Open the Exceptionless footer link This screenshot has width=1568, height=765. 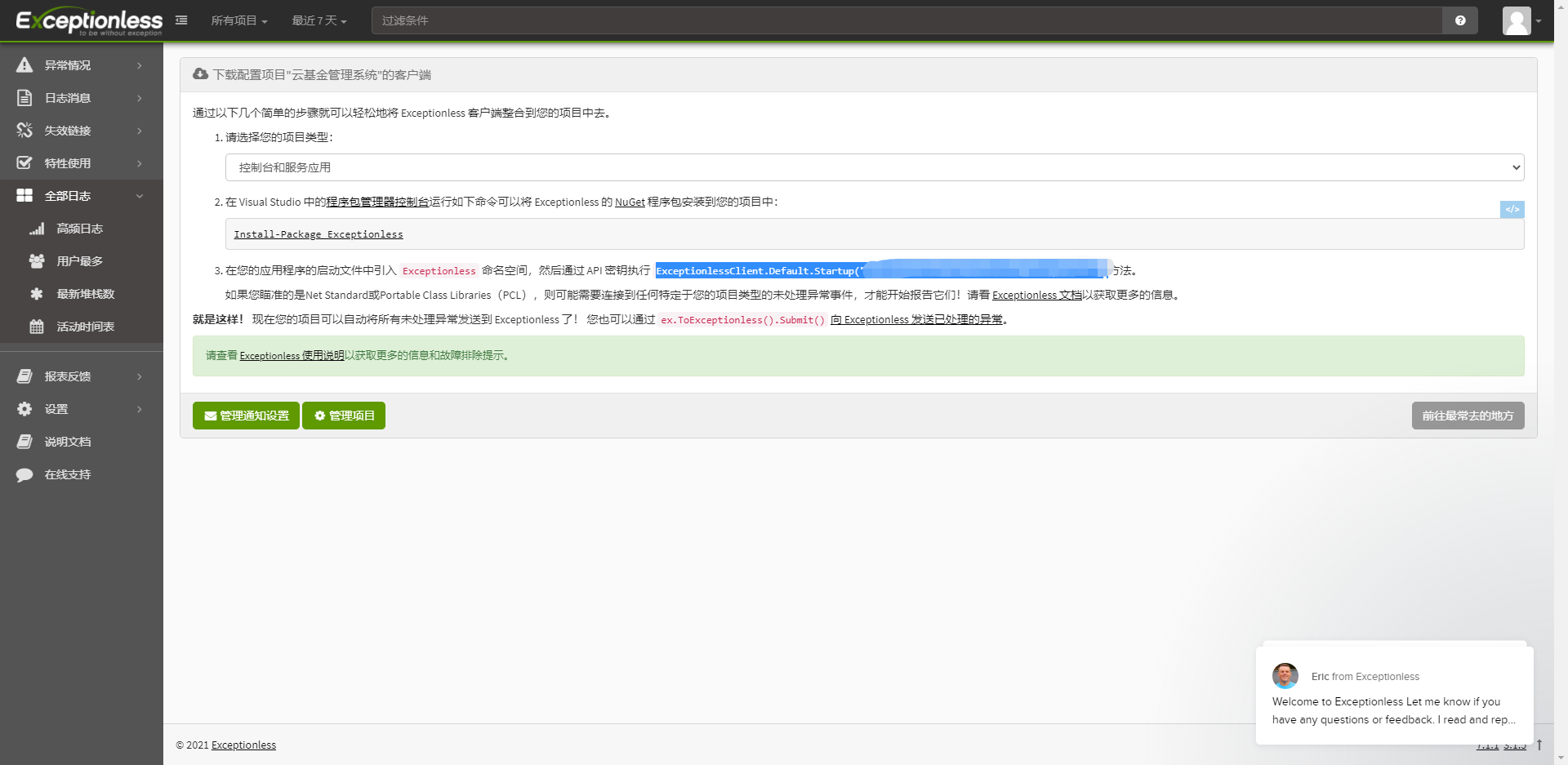tap(243, 745)
